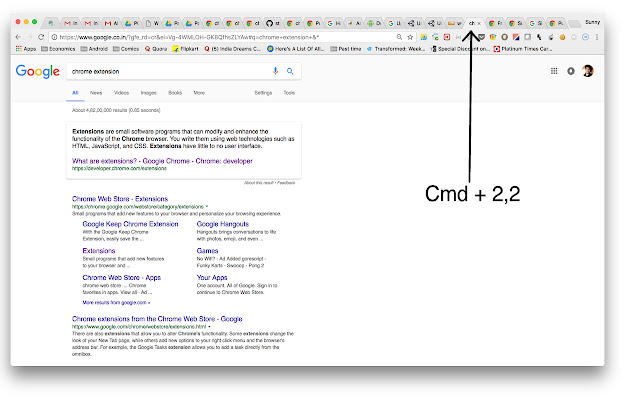Open 'Chrome extensions from the Chrome Web Store' result
The height and width of the screenshot is (400, 640).
[157, 319]
